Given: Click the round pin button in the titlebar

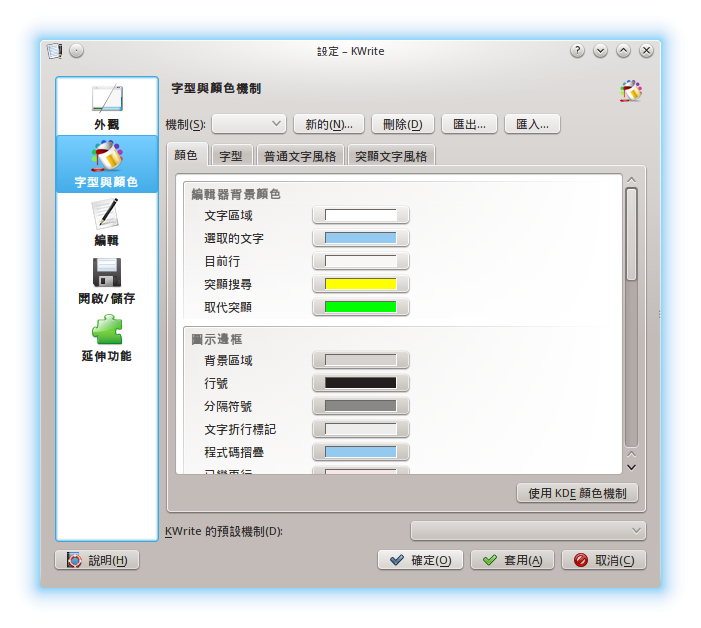Looking at the screenshot, I should click(x=76, y=51).
